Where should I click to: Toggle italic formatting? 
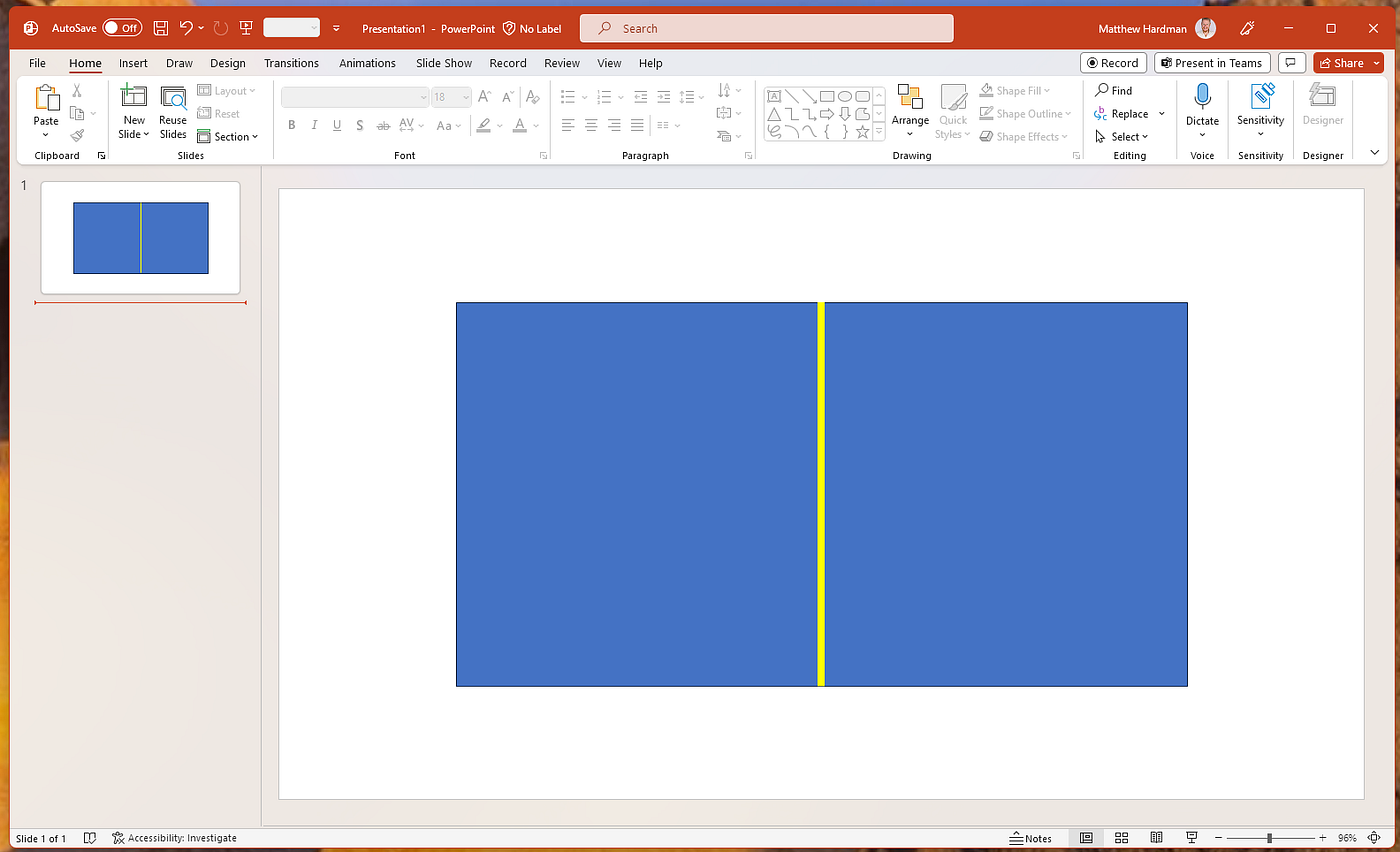314,124
